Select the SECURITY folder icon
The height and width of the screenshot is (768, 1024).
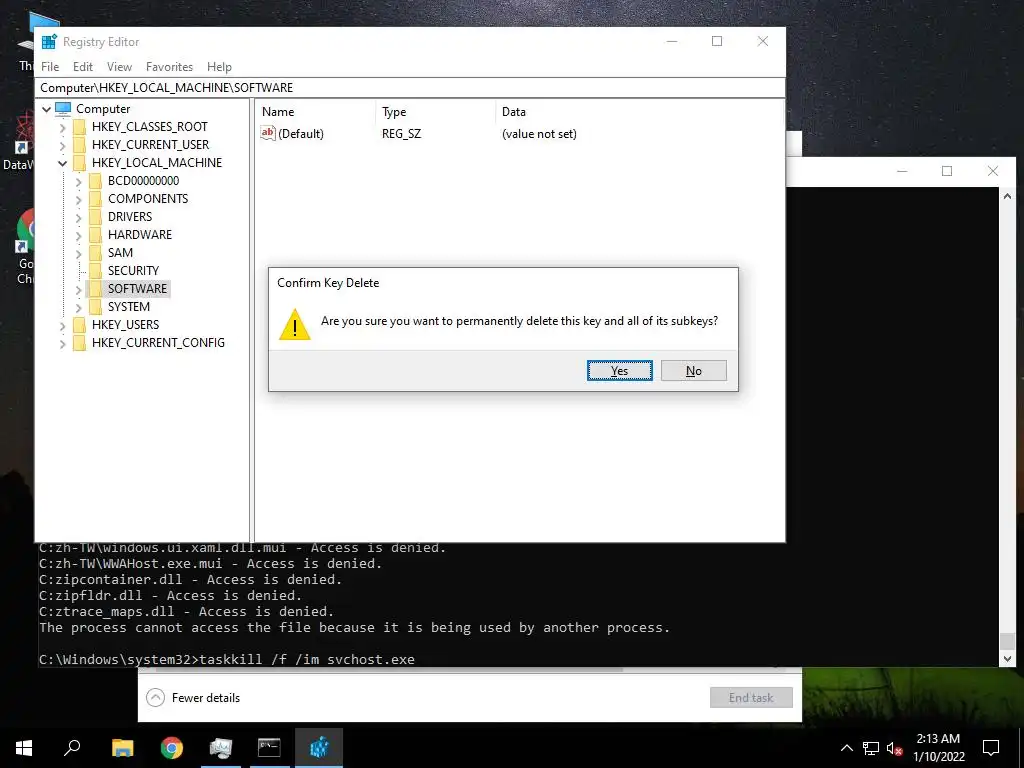(x=95, y=270)
